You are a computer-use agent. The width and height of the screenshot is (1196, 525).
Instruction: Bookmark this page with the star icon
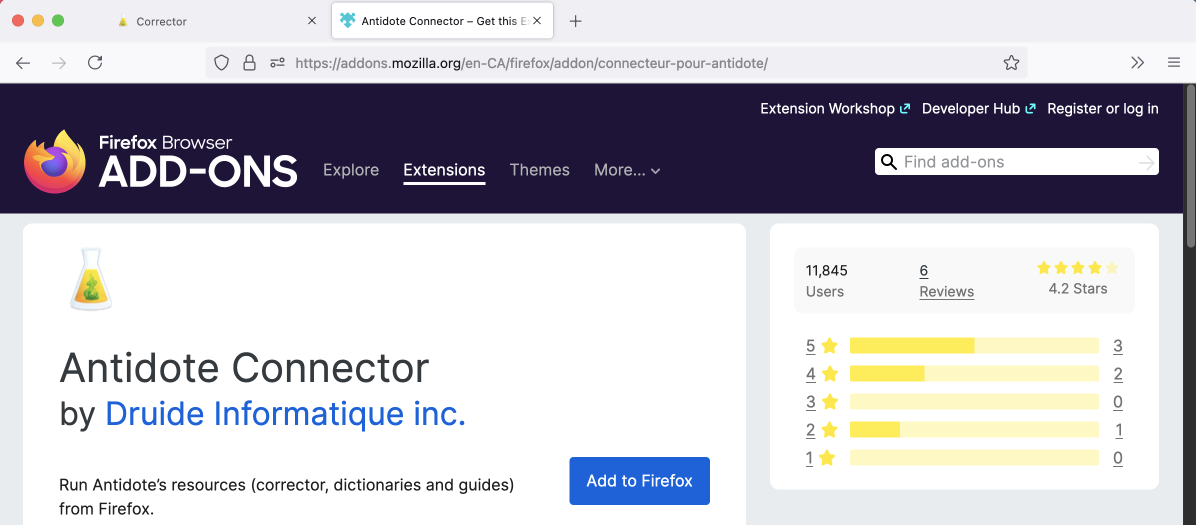coord(1011,63)
